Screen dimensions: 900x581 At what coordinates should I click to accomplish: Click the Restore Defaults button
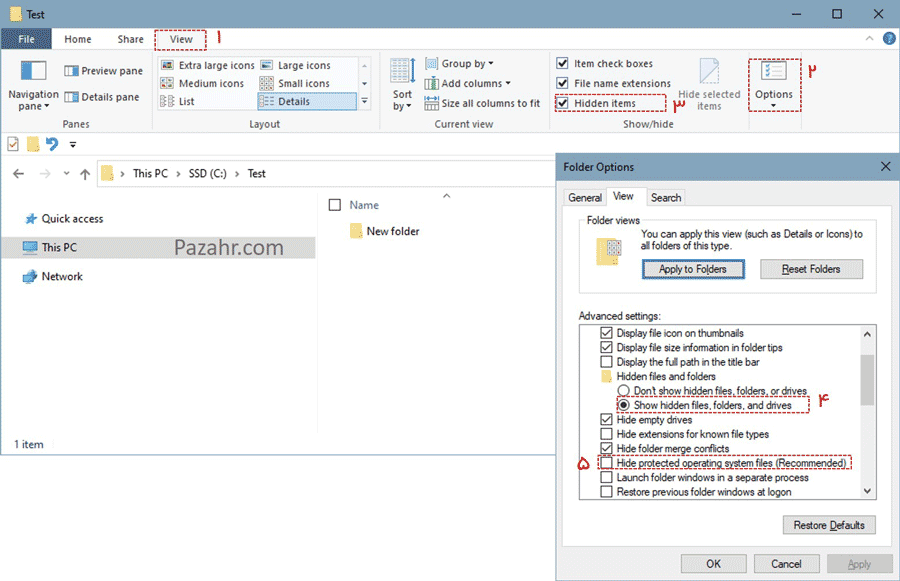(829, 525)
